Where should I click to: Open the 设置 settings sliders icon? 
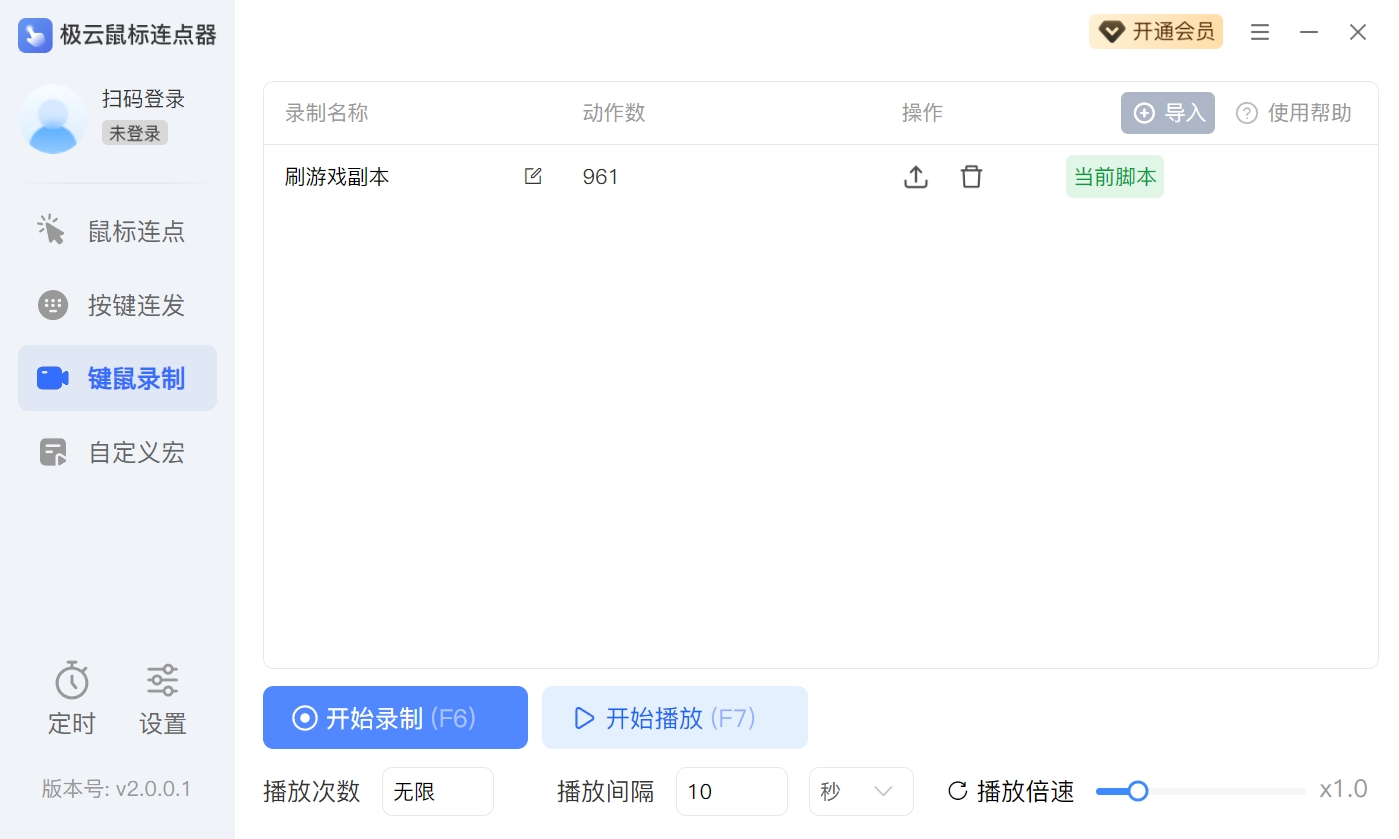(162, 681)
